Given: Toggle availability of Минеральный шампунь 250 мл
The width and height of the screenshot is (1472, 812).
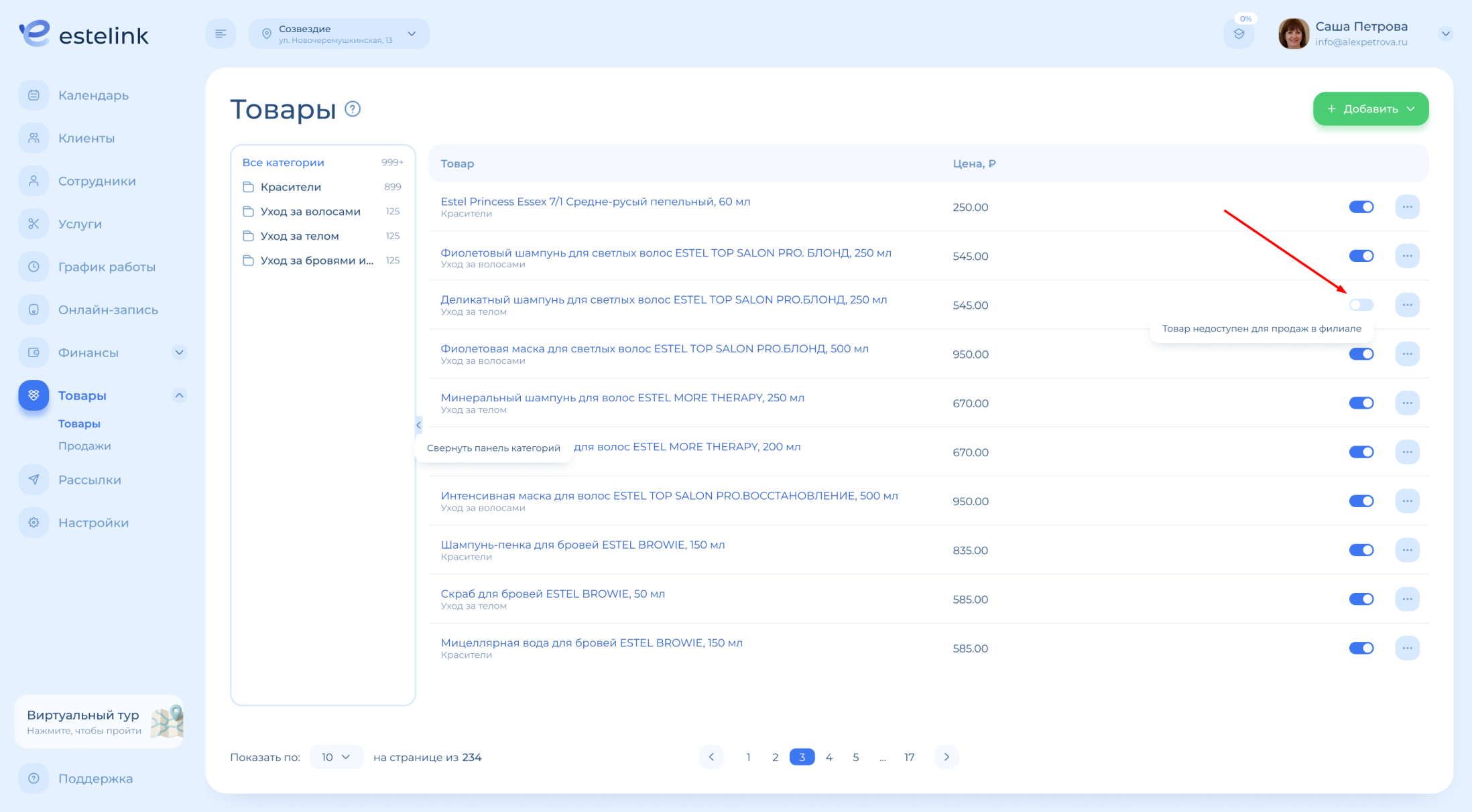Looking at the screenshot, I should tap(1361, 403).
